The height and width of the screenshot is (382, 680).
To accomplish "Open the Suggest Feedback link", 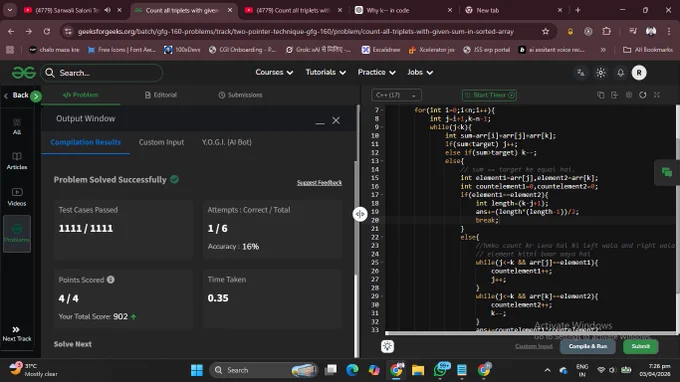I will 319,183.
